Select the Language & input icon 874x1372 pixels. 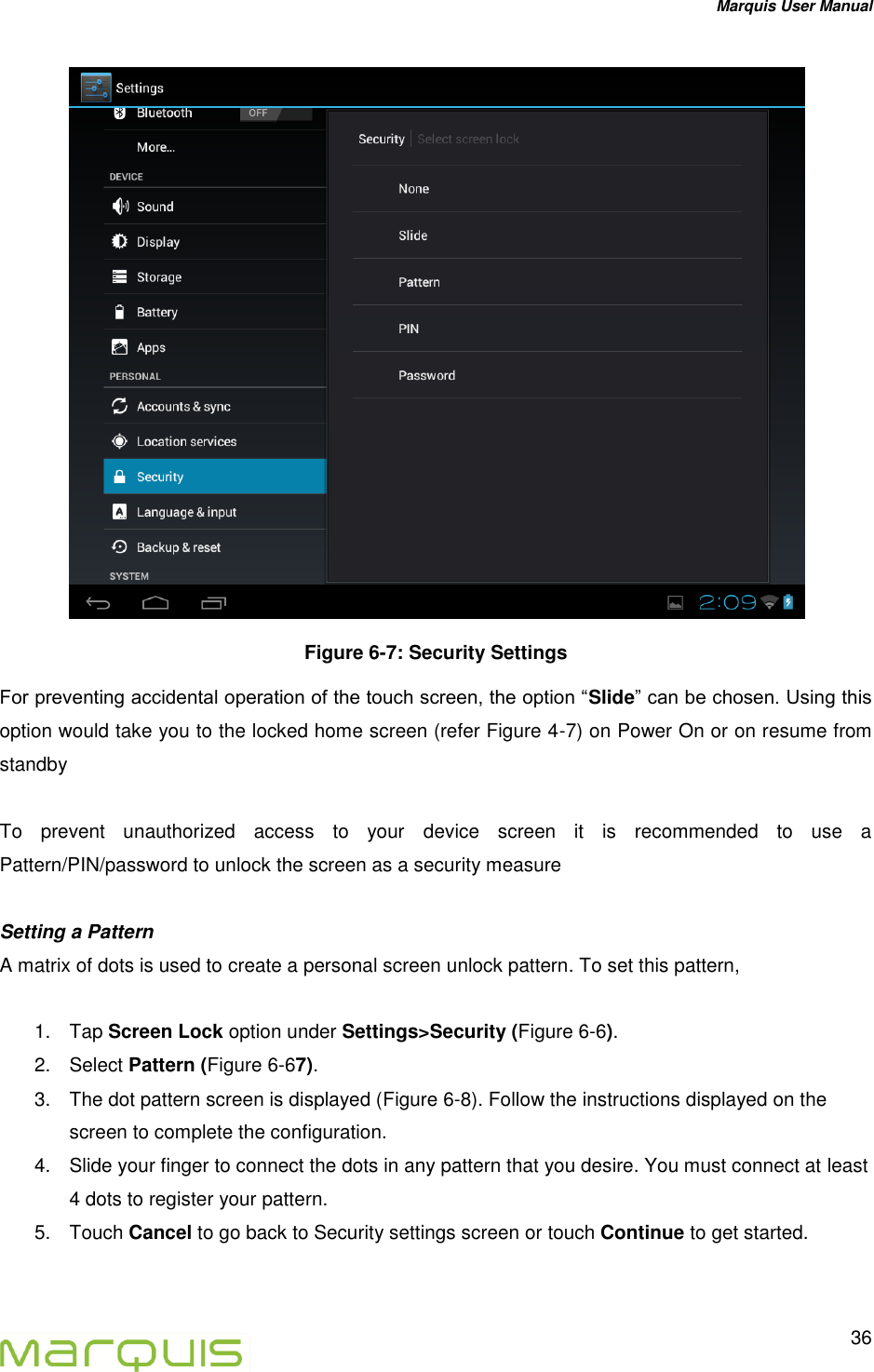[x=120, y=511]
